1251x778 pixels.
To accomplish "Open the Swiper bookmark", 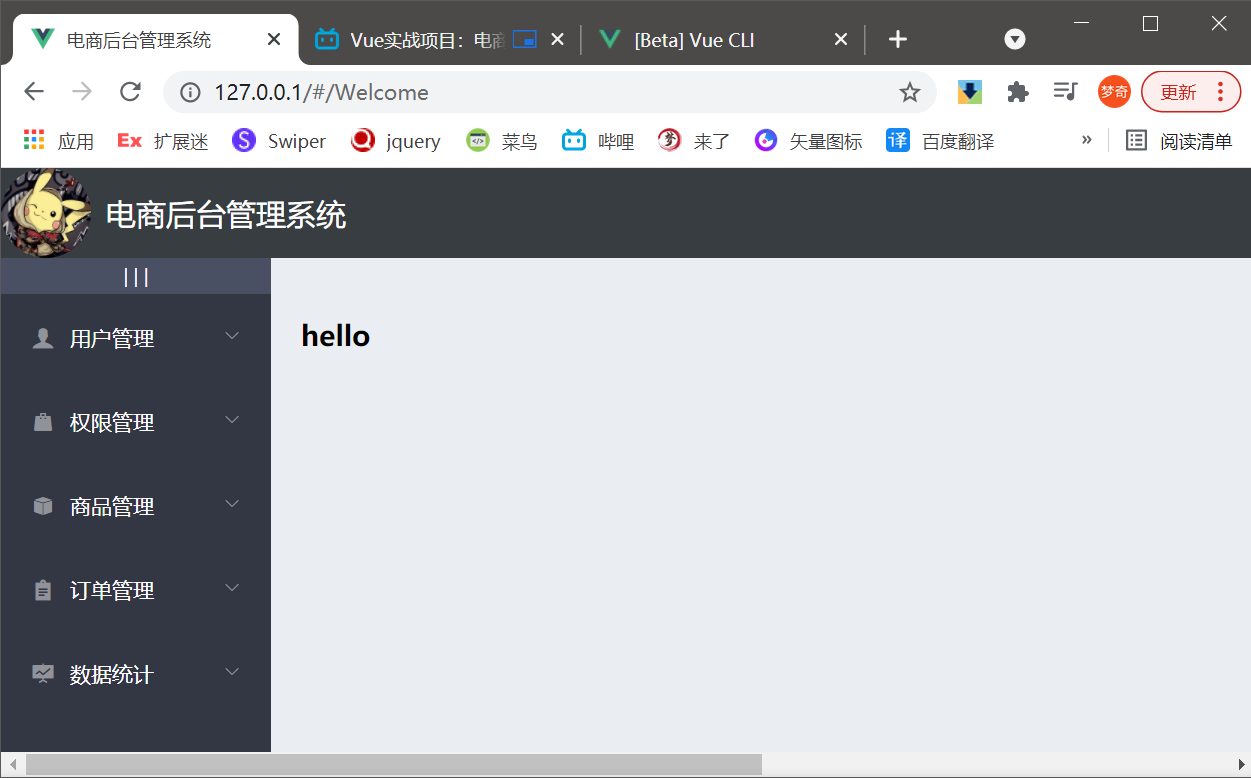I will (278, 141).
